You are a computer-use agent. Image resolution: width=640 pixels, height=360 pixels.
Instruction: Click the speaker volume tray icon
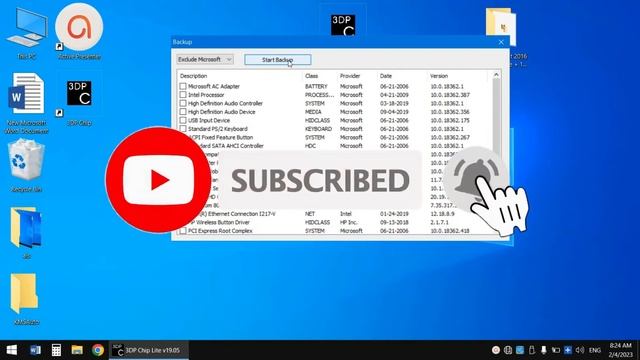click(x=580, y=350)
